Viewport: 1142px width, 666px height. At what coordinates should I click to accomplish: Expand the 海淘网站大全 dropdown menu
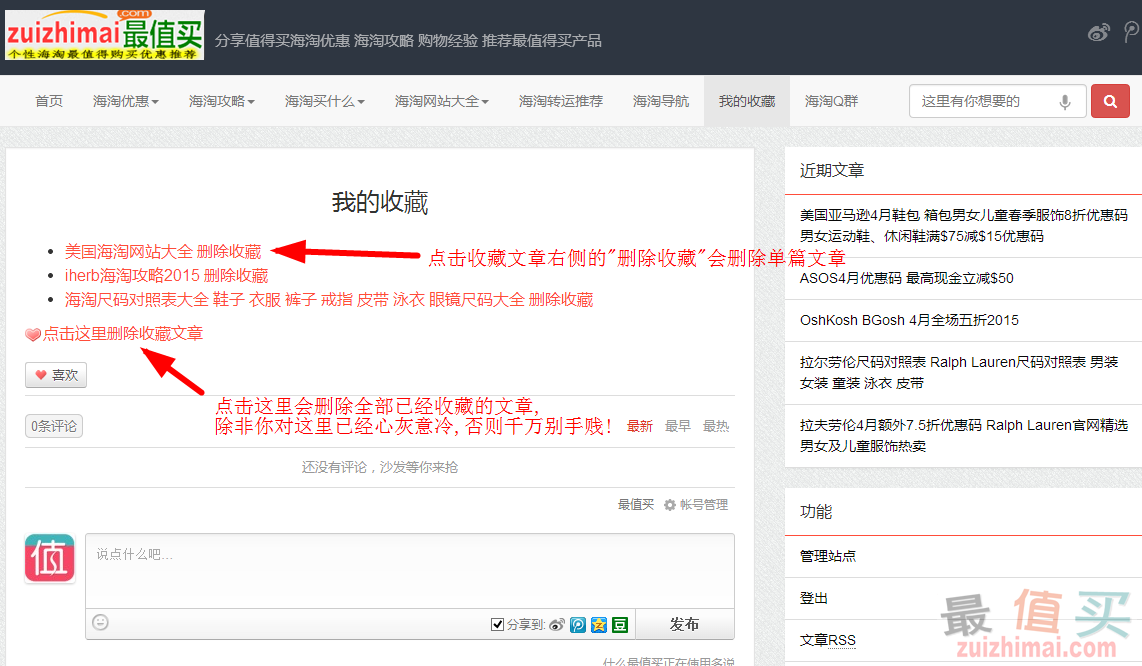click(x=441, y=101)
